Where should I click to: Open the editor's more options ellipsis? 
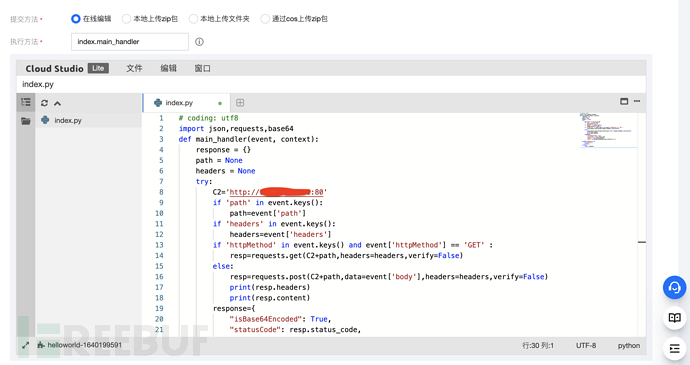point(637,101)
